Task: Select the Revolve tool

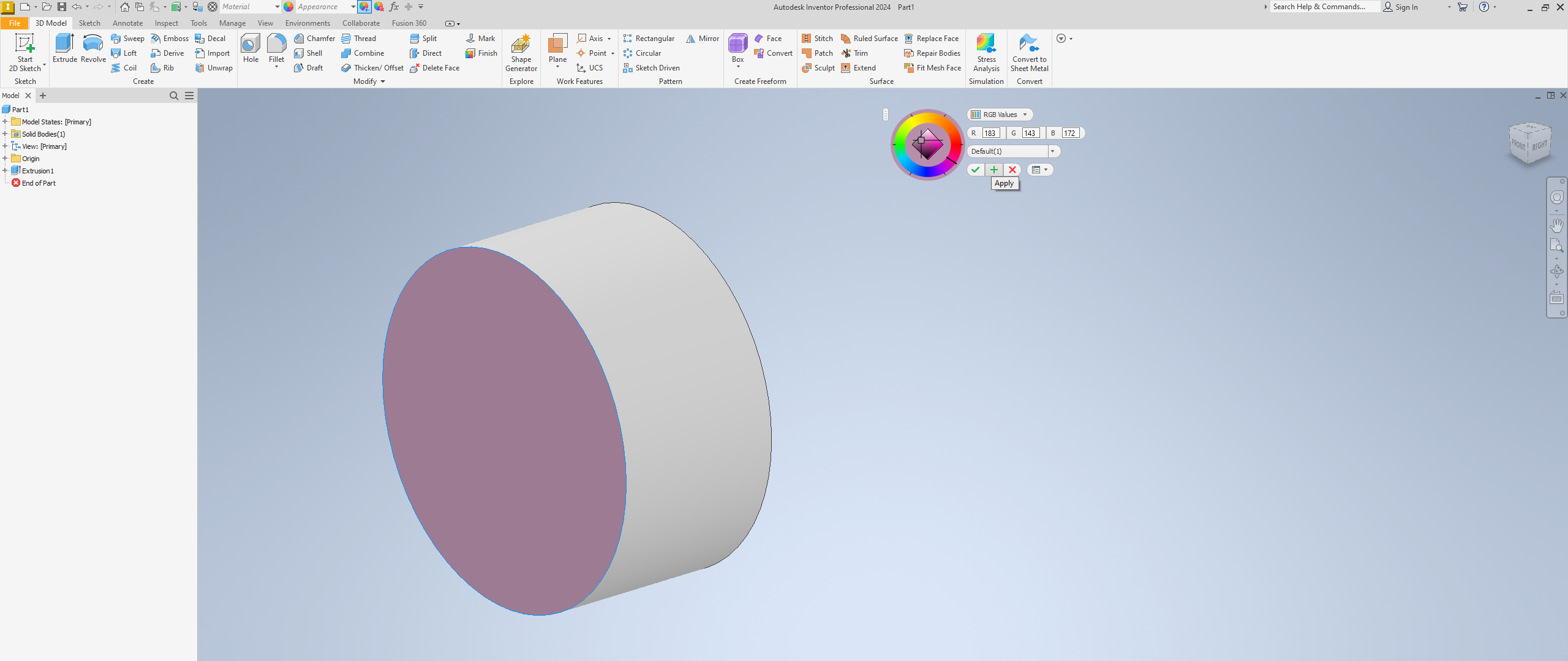Action: point(93,48)
